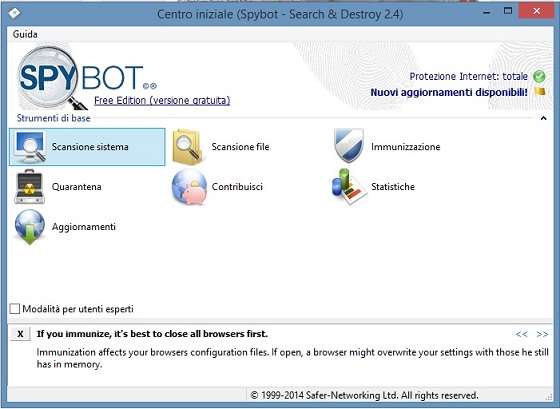Click the green Protezione Internet checkmark icon
This screenshot has height=409, width=560.
pos(539,76)
